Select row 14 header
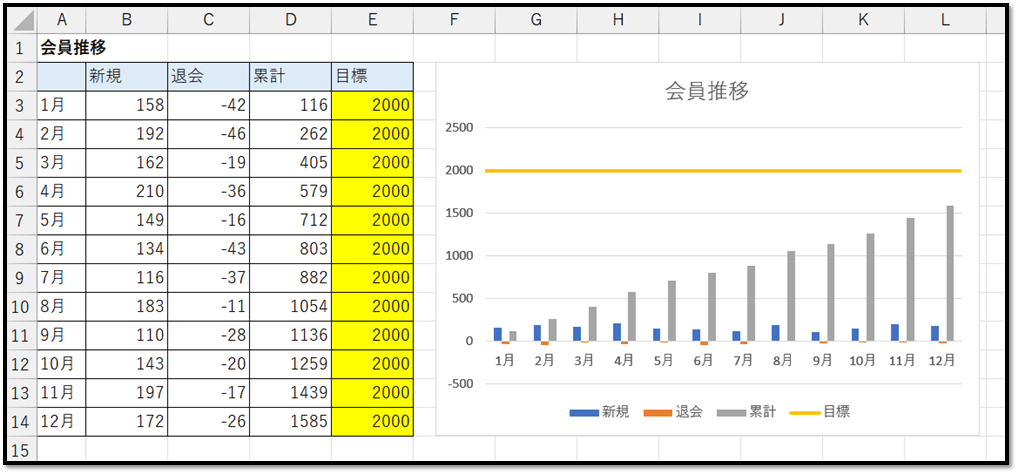 [21, 422]
